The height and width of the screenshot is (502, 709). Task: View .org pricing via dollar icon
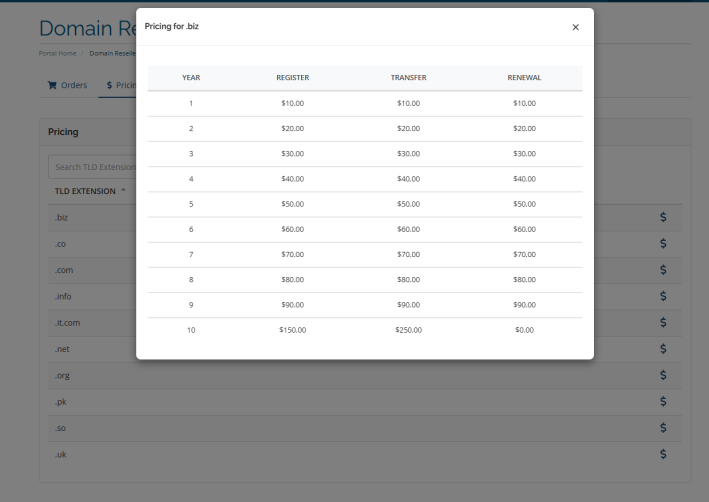(x=663, y=375)
